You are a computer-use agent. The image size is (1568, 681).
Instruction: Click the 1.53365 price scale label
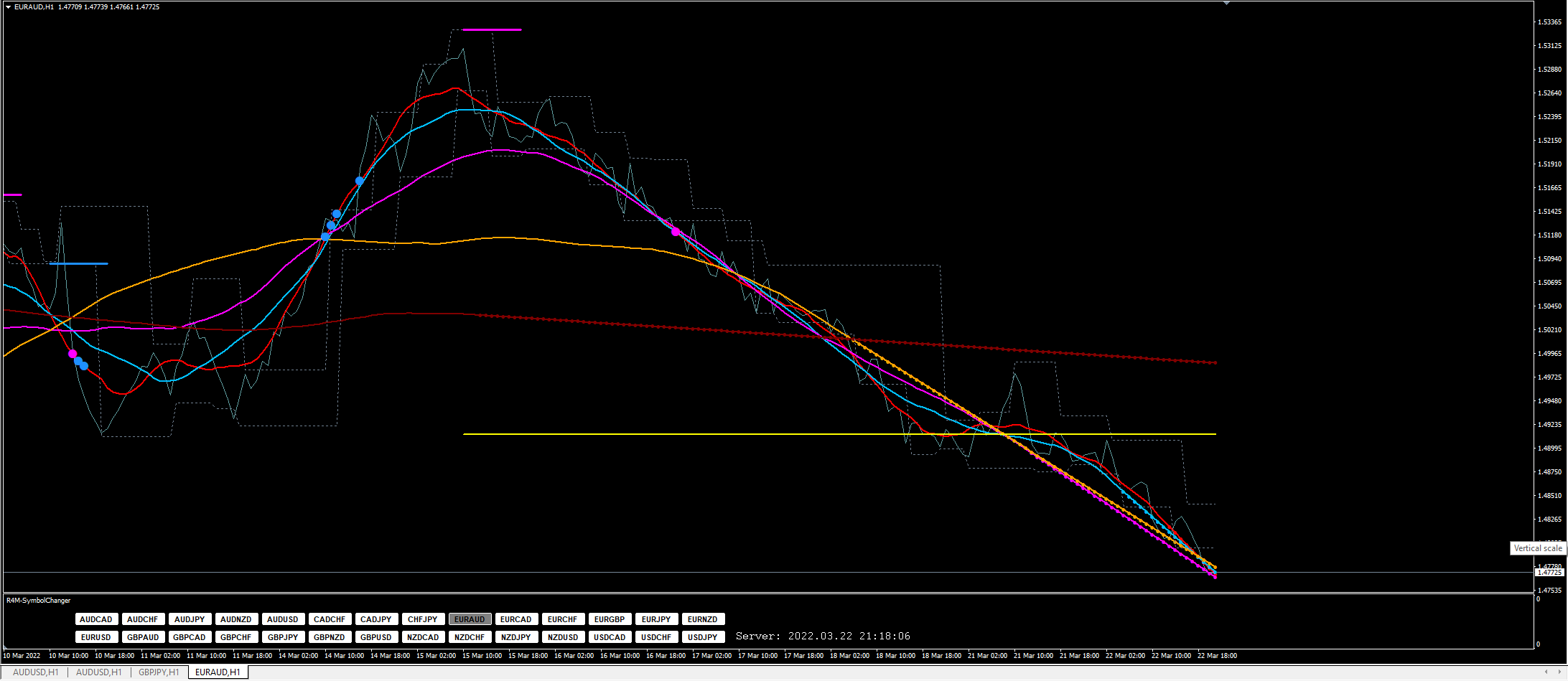(1549, 22)
